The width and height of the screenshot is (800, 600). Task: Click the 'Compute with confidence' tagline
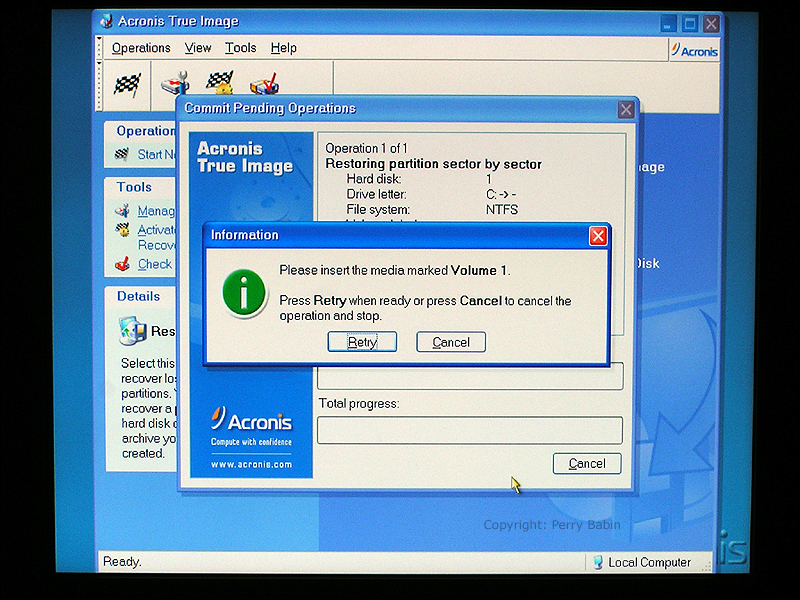point(252,442)
